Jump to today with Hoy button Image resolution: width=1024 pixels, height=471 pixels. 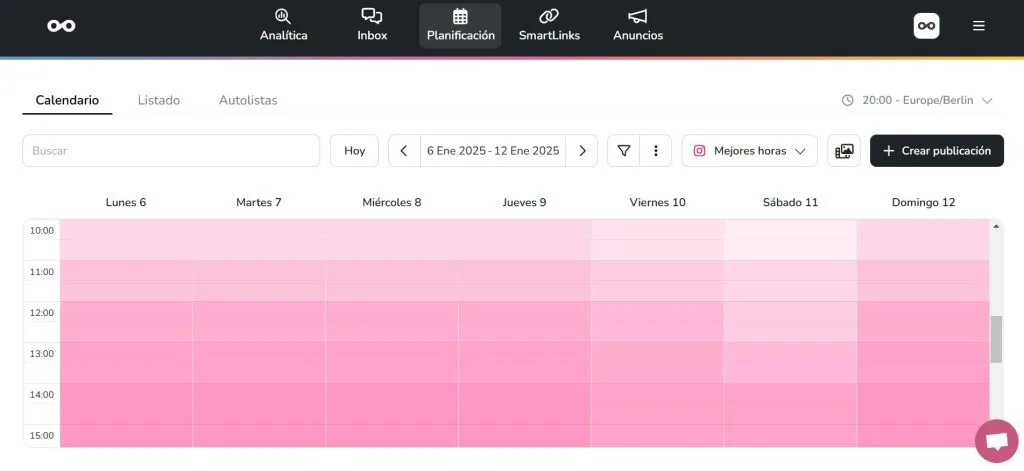click(355, 150)
